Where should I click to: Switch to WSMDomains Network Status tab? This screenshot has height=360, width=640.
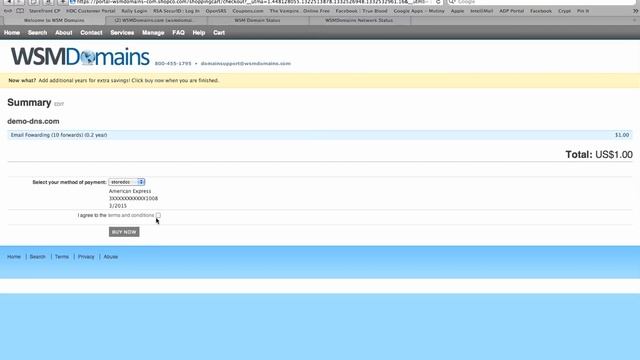[x=359, y=20]
